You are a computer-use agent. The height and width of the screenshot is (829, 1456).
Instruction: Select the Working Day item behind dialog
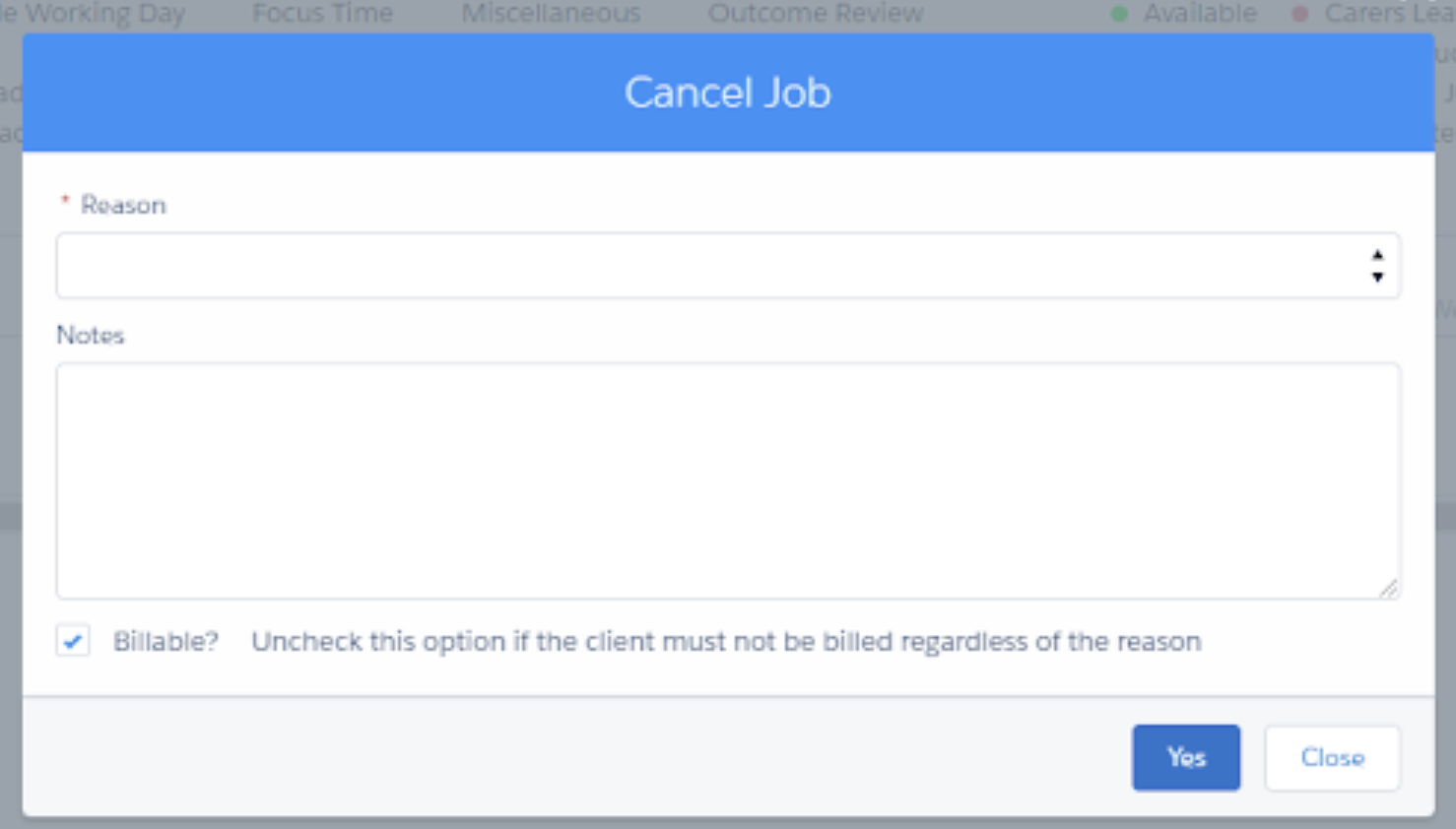[x=104, y=14]
